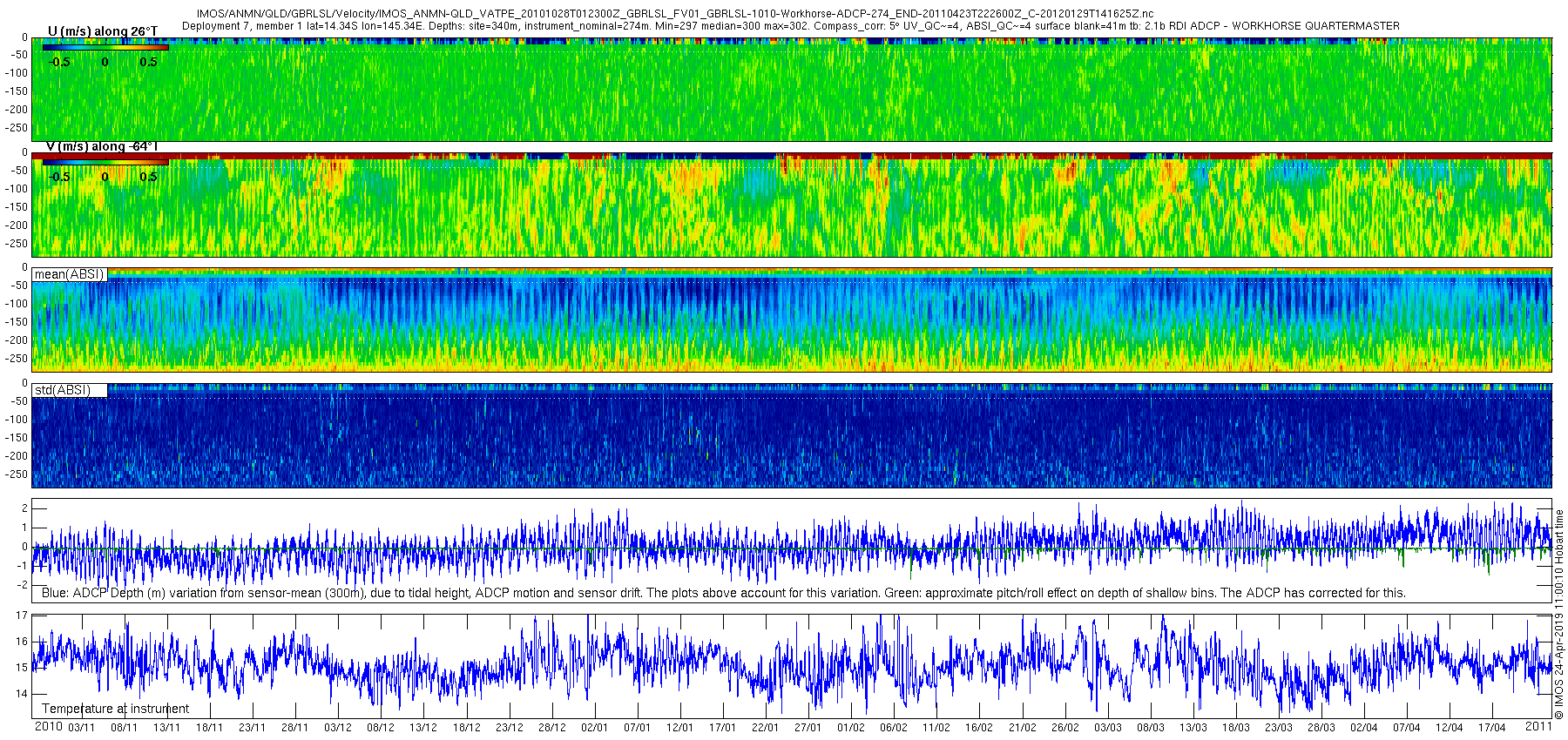Click the '21/02' date tick
Image resolution: width=1568 pixels, height=740 pixels.
coord(1022,728)
